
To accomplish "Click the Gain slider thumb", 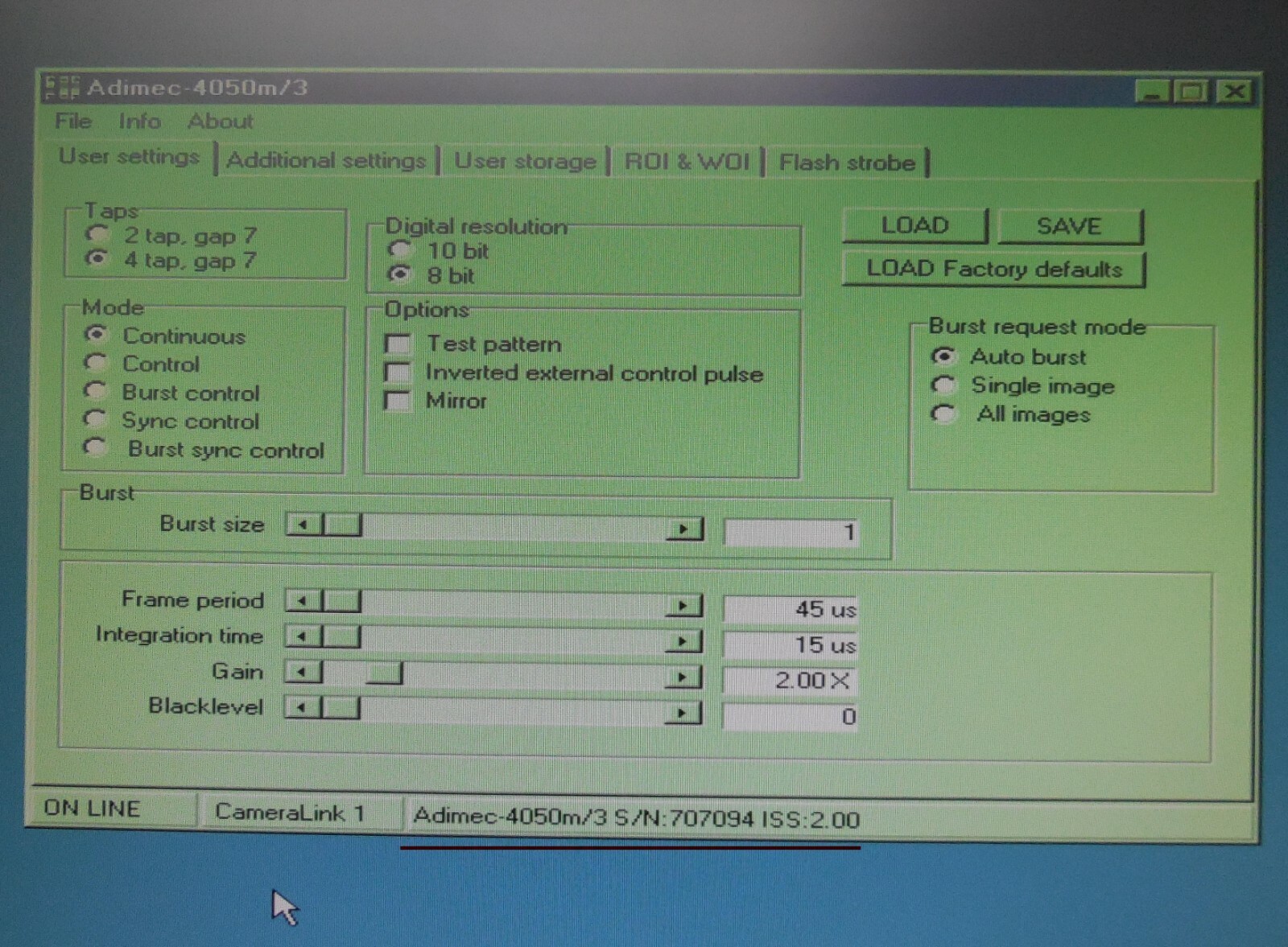I will tap(384, 673).
